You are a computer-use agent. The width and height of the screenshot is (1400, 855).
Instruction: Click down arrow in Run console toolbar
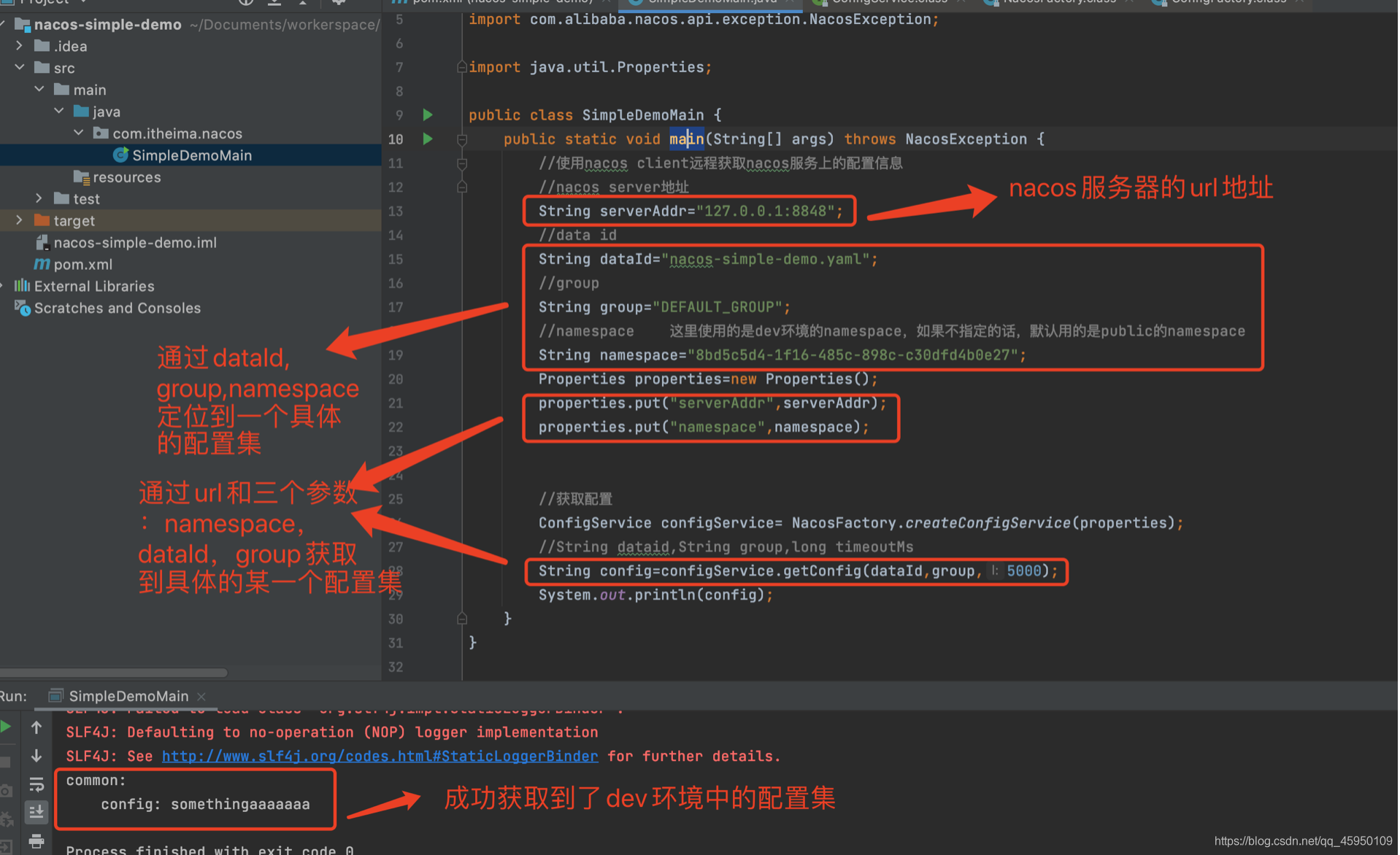tap(36, 756)
